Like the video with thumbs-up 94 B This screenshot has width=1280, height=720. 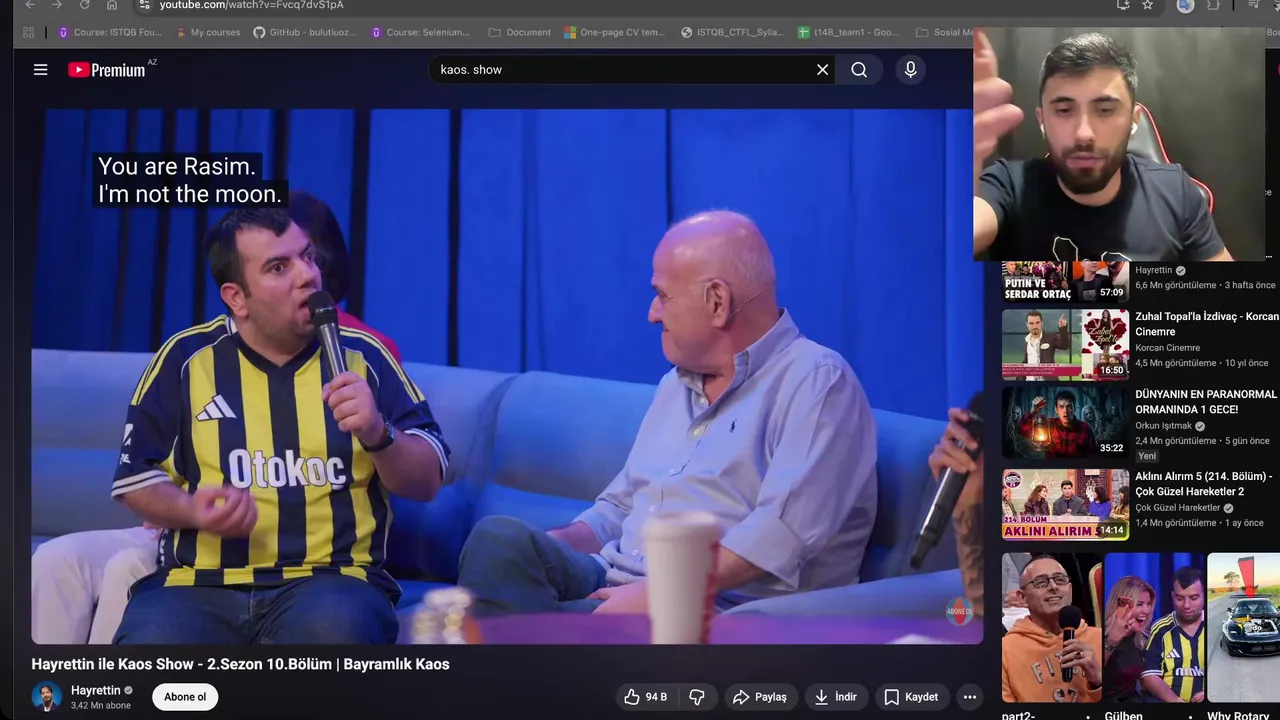(x=645, y=697)
